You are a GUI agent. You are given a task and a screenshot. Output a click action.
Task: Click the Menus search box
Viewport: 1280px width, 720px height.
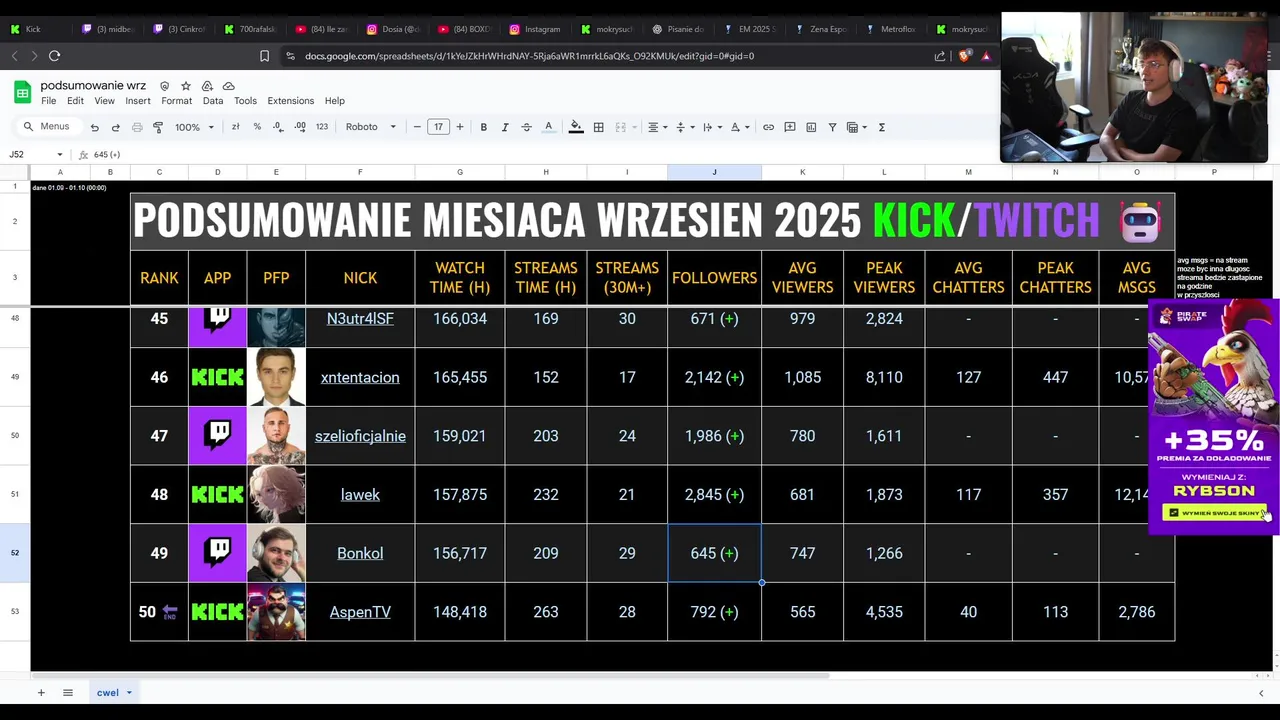(x=47, y=127)
